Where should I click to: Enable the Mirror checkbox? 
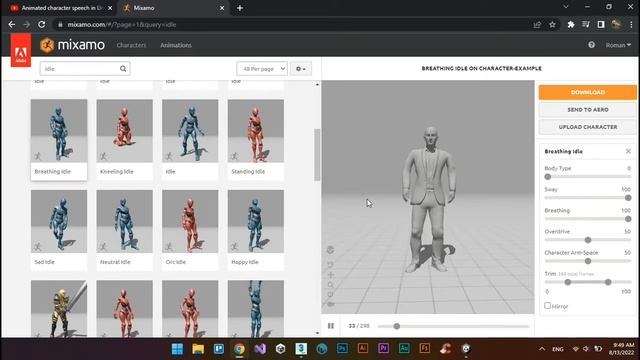point(547,306)
